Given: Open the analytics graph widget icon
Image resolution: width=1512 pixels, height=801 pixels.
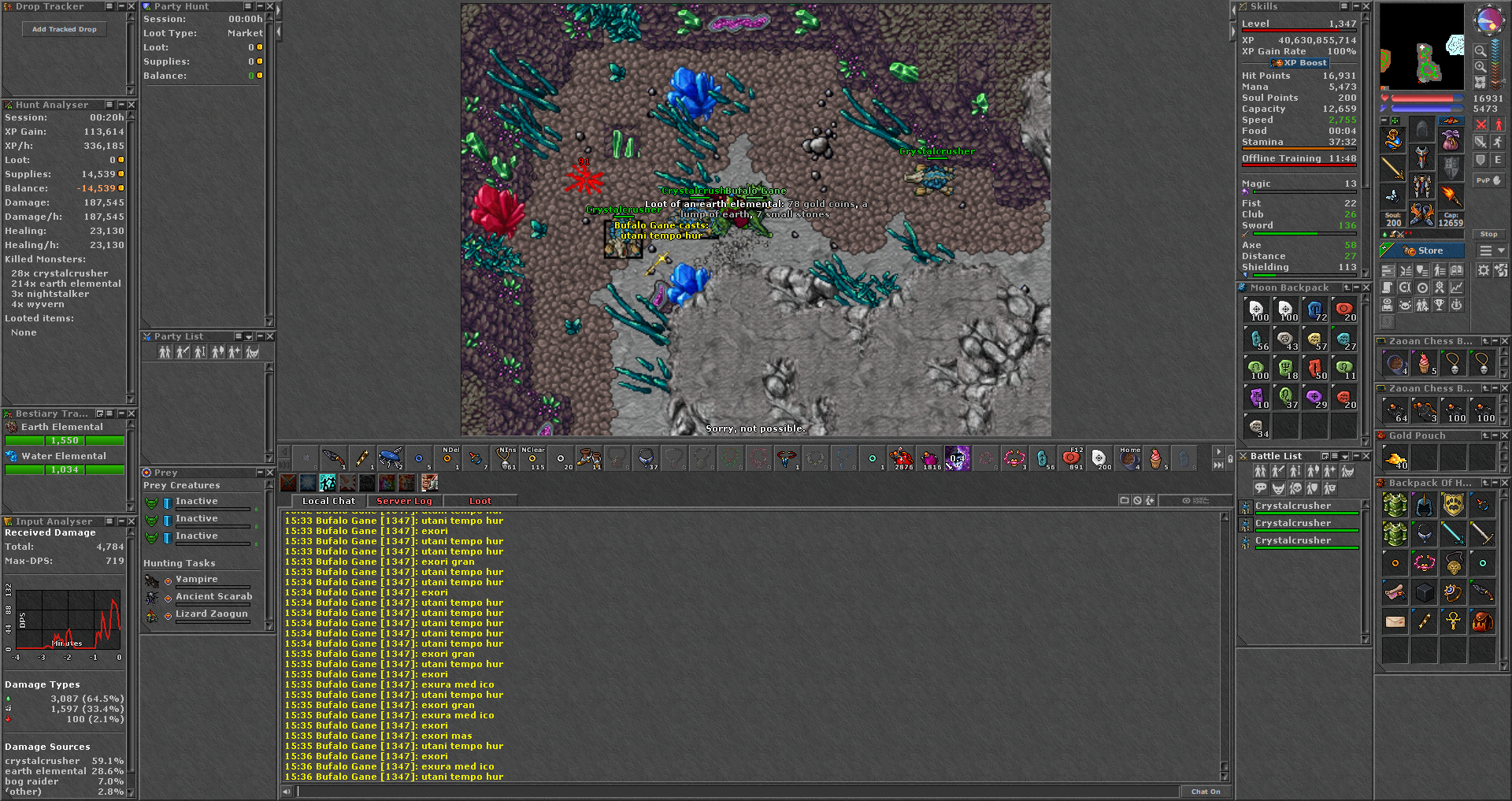Looking at the screenshot, I should pyautogui.click(x=1457, y=287).
